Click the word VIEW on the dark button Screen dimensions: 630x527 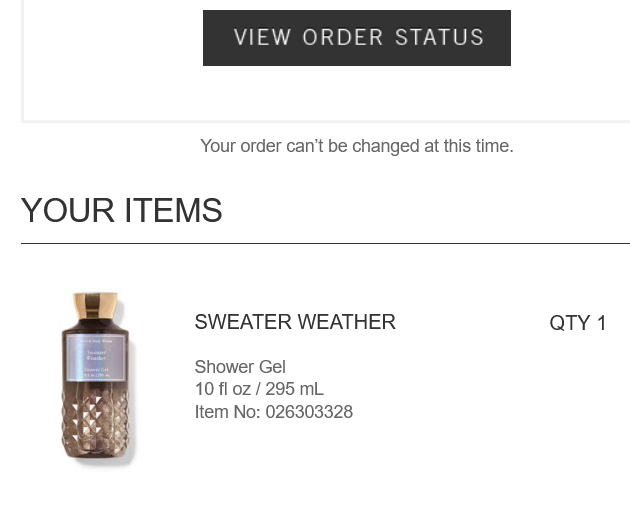(262, 38)
